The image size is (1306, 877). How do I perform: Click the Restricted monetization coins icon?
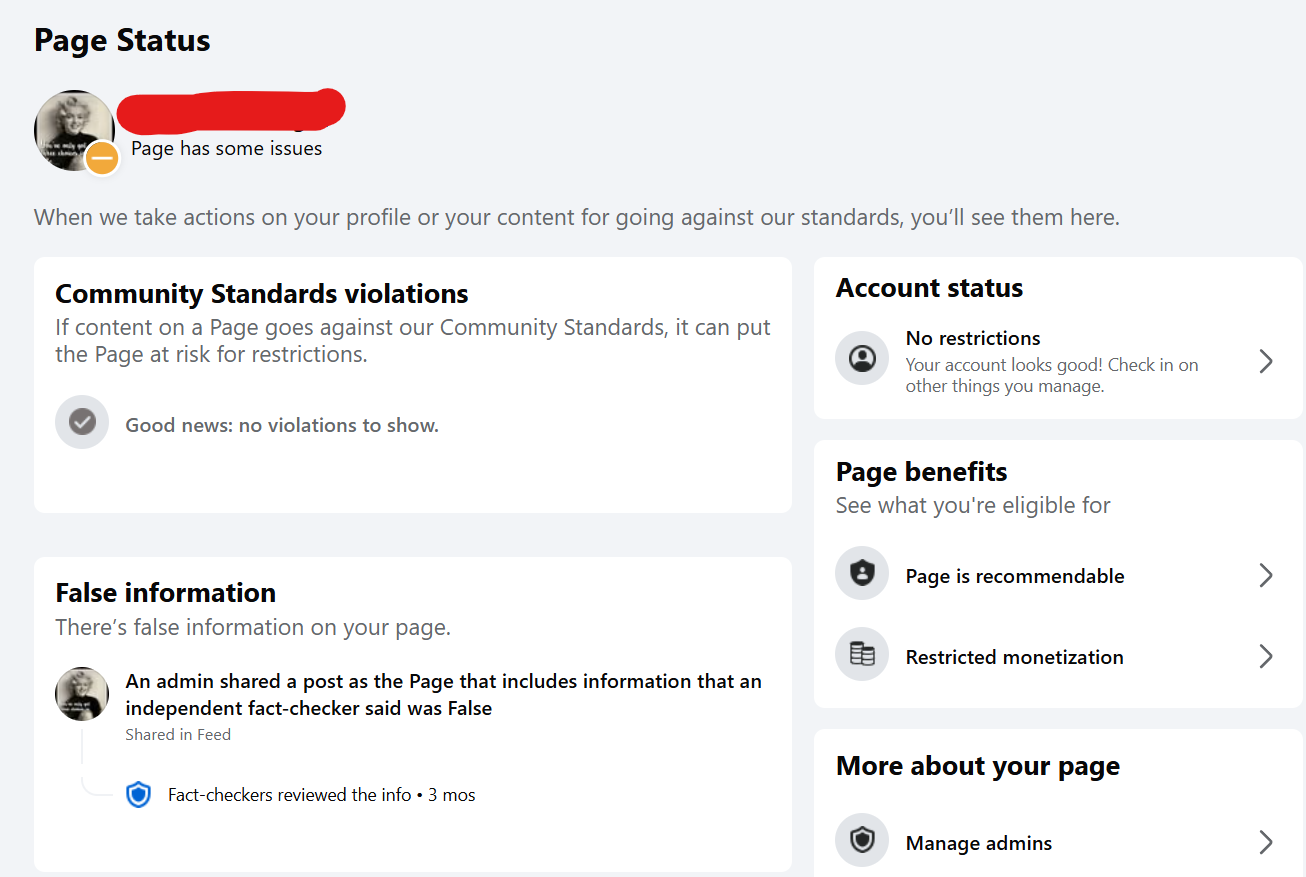tap(862, 654)
